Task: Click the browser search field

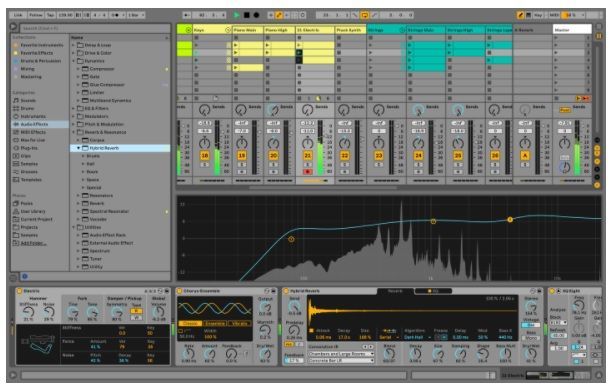Action: pos(94,28)
